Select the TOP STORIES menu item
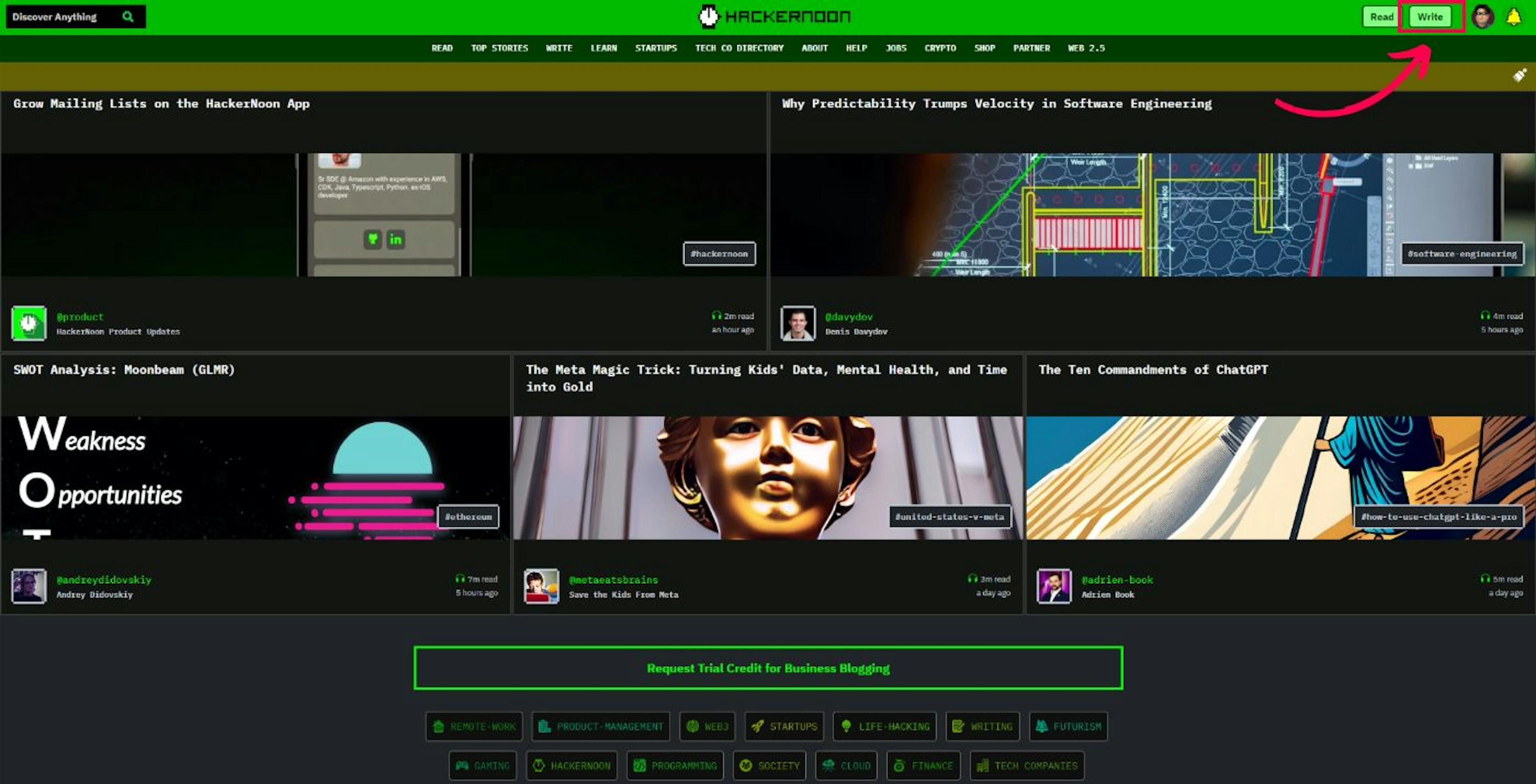This screenshot has height=784, width=1536. click(x=499, y=47)
